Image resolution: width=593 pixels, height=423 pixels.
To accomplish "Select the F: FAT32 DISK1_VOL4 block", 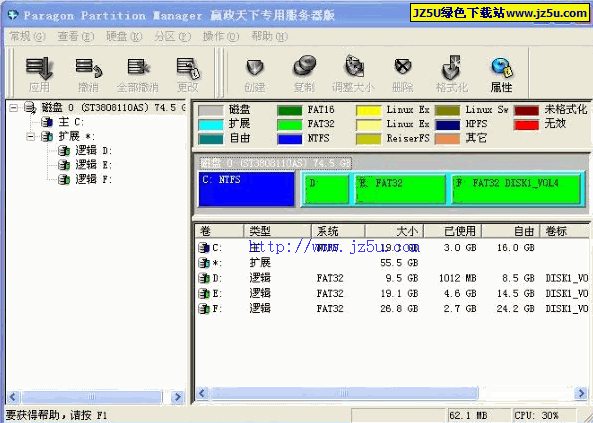I will (516, 189).
